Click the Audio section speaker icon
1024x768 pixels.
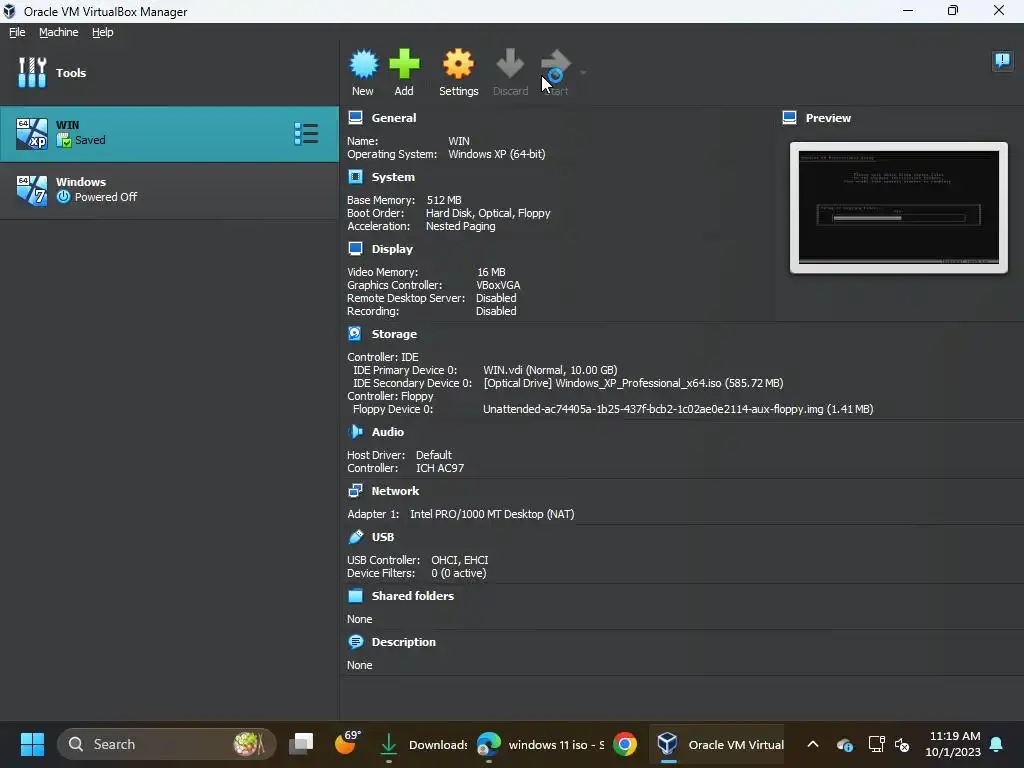pyautogui.click(x=355, y=431)
